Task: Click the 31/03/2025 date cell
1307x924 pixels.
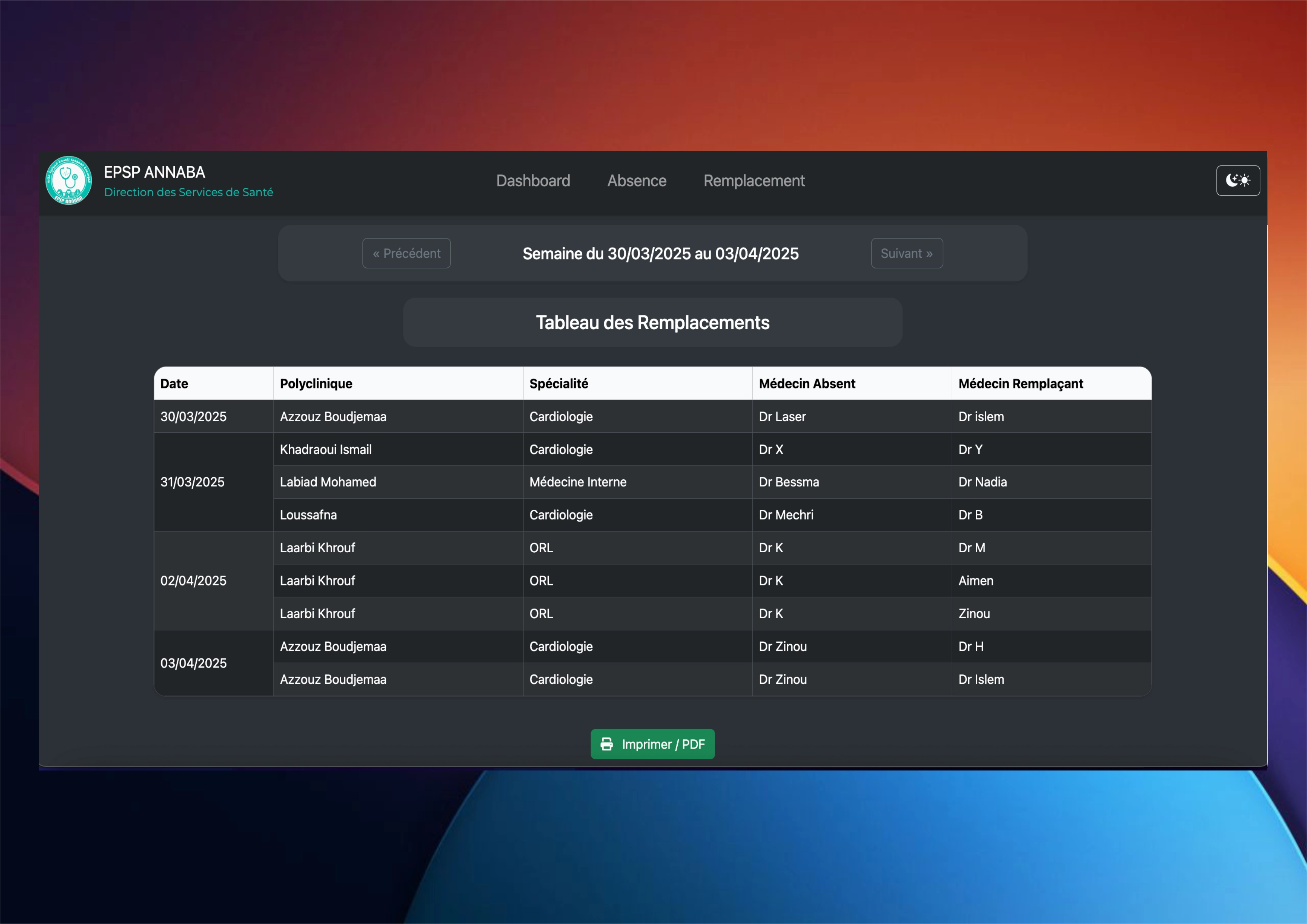Action: click(192, 482)
